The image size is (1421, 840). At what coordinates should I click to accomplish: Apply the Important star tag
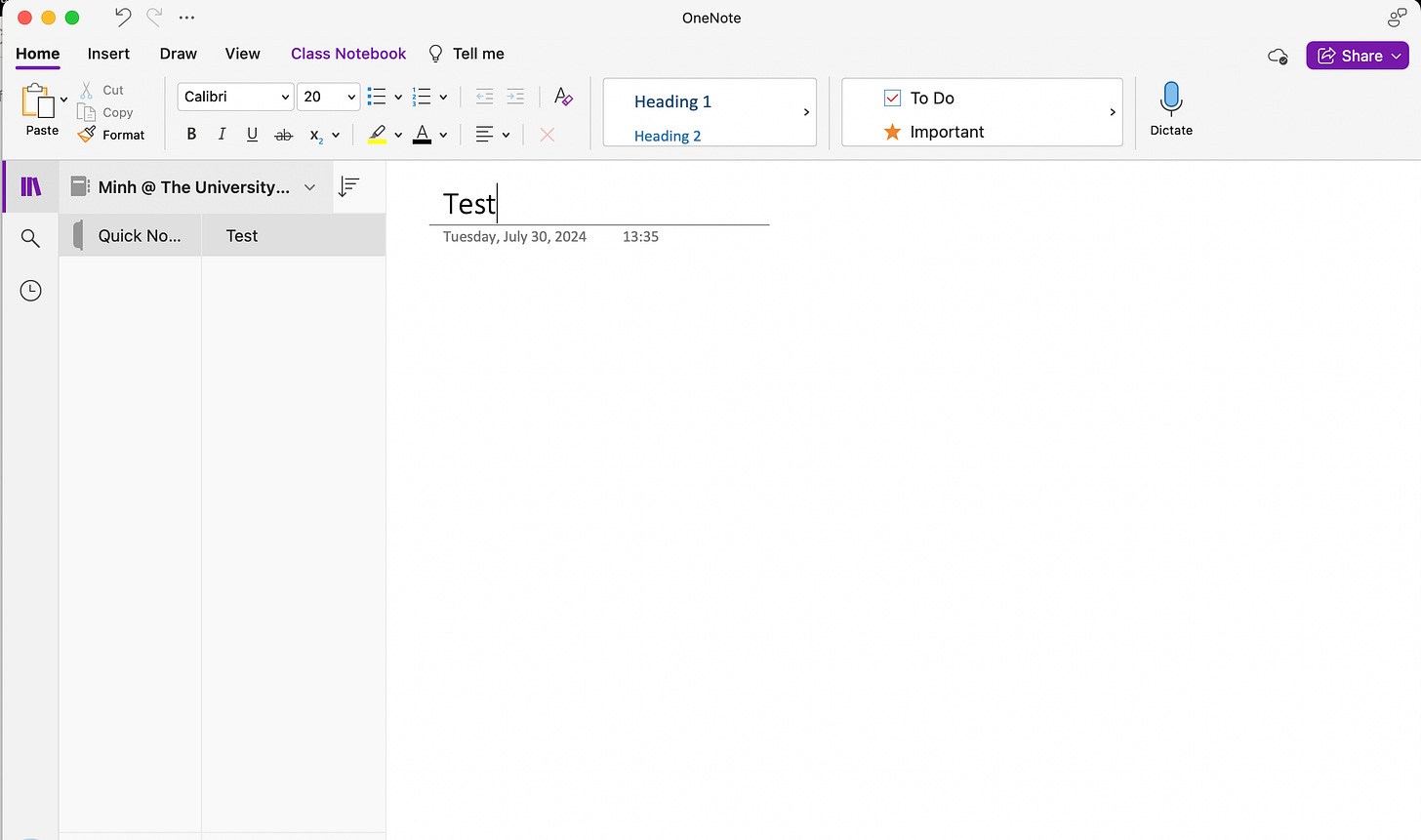tap(933, 132)
